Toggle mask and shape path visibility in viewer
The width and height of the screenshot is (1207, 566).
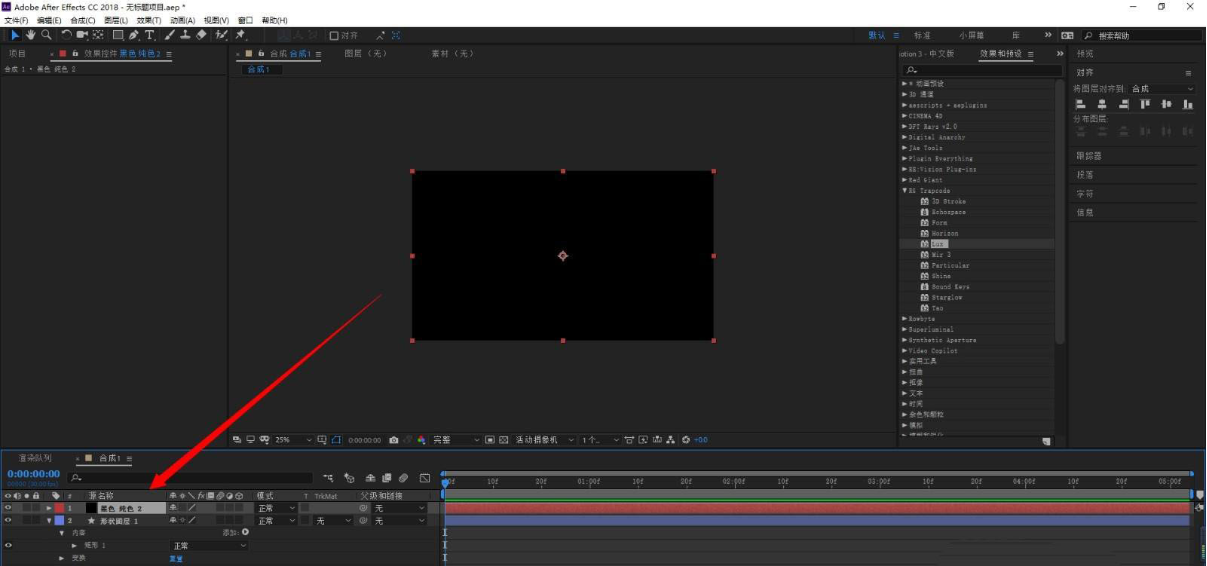pyautogui.click(x=337, y=440)
